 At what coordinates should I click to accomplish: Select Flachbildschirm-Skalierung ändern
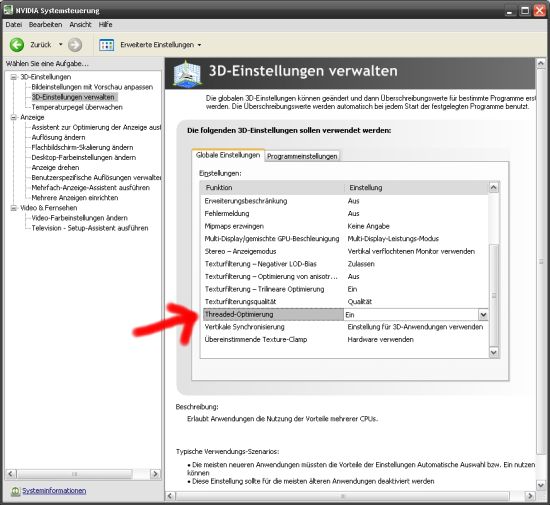click(x=82, y=147)
